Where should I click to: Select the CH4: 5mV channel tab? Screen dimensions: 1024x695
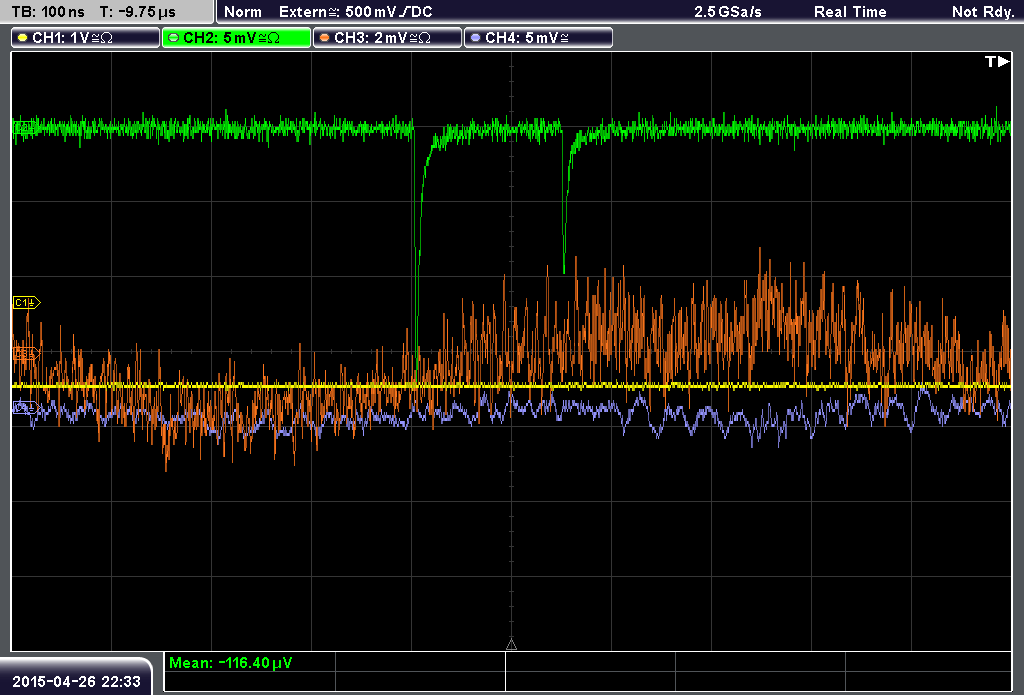point(538,38)
